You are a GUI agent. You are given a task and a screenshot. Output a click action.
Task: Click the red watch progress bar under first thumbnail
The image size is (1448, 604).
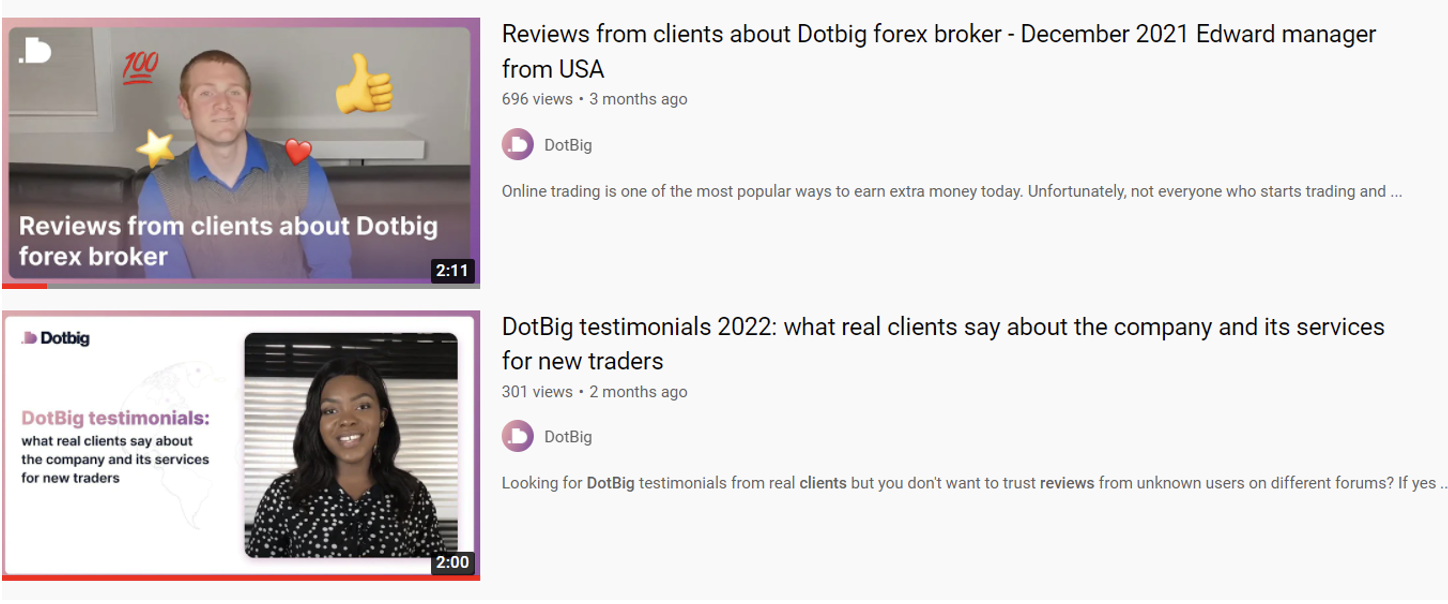coord(24,286)
